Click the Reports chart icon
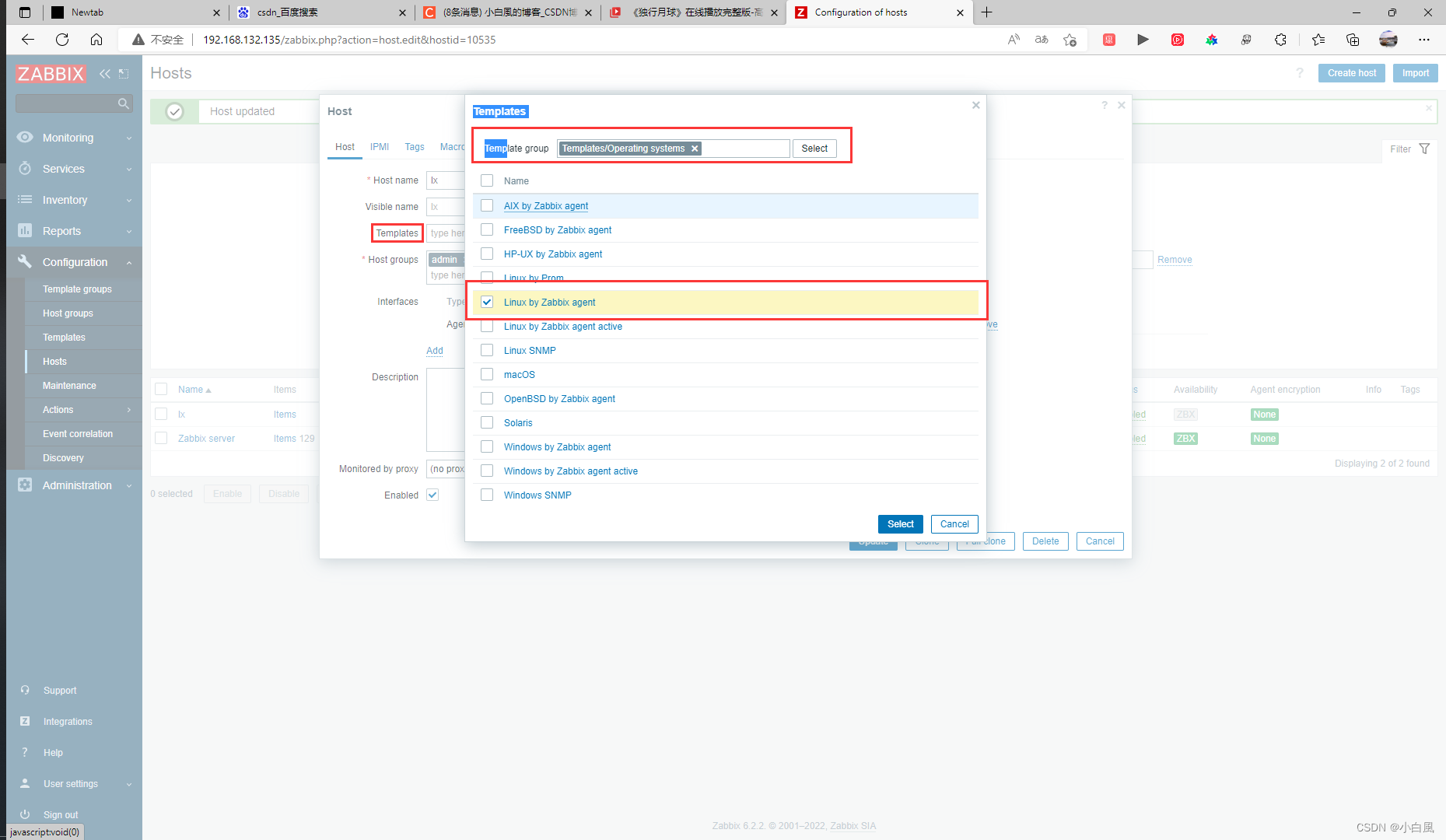 point(25,231)
